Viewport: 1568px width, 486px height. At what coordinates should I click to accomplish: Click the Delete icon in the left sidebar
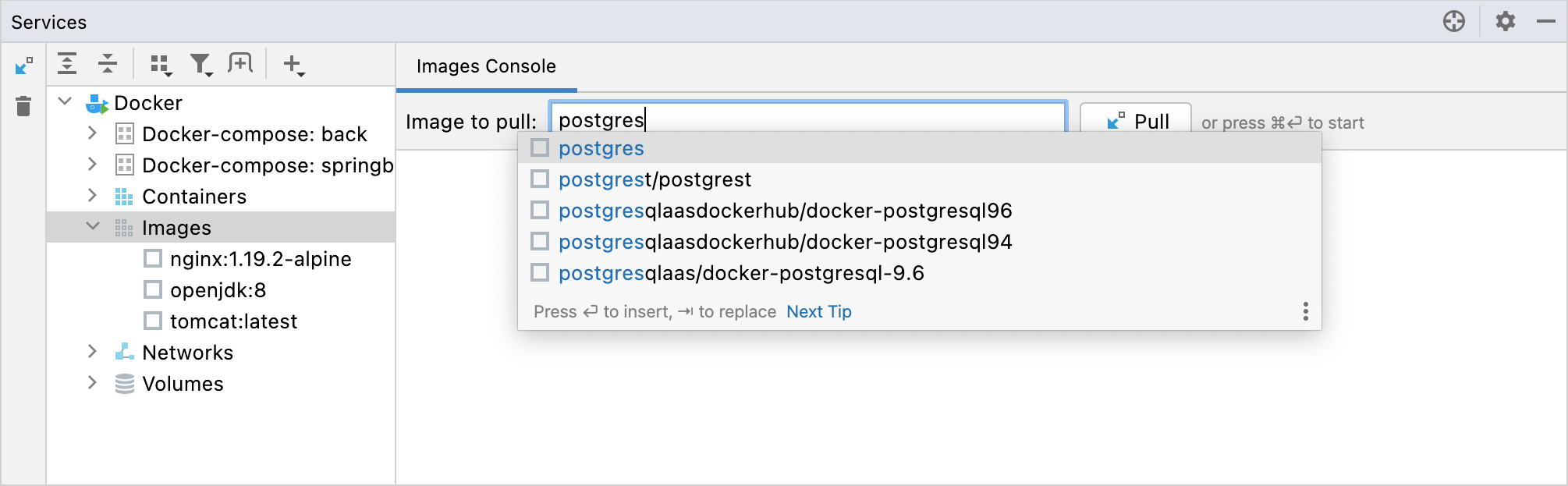point(23,107)
